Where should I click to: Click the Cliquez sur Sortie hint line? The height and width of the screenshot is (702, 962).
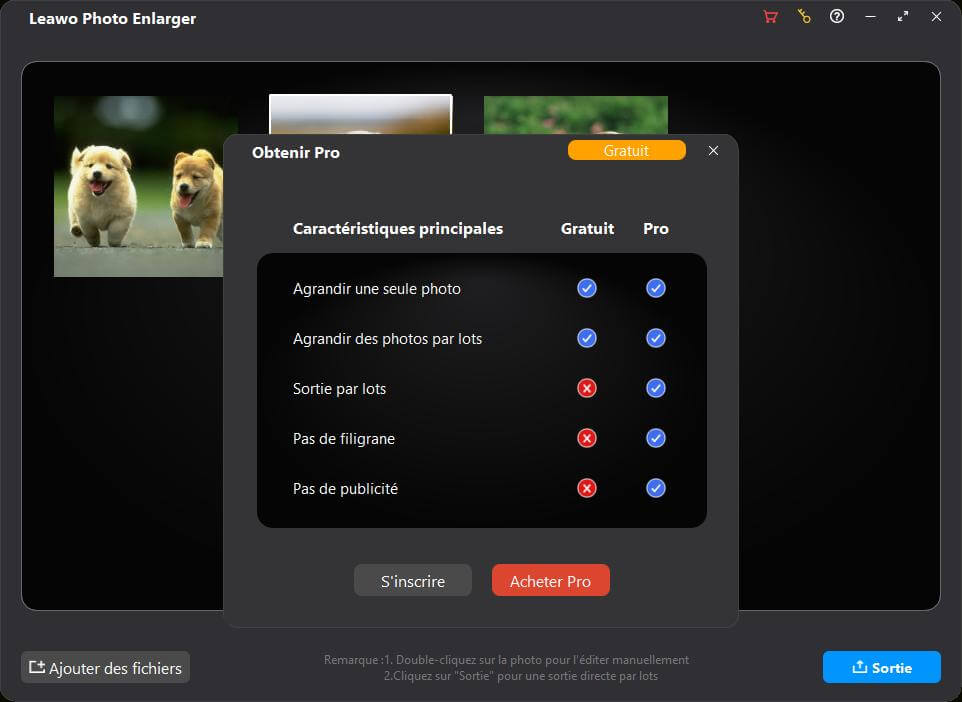point(521,676)
